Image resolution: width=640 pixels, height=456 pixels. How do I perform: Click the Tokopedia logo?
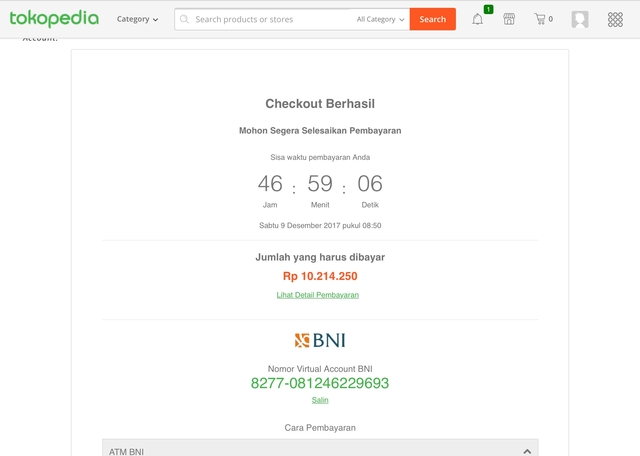[54, 19]
